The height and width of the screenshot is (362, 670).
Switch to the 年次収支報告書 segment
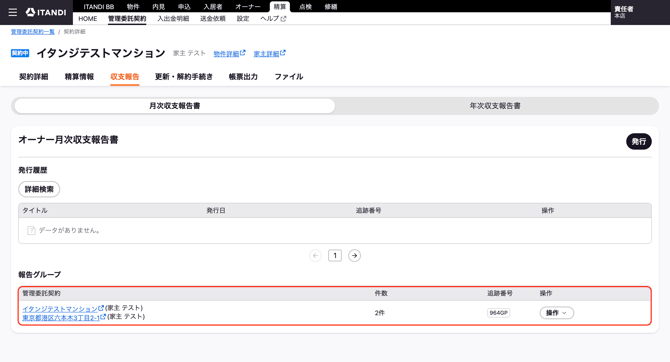(x=495, y=106)
